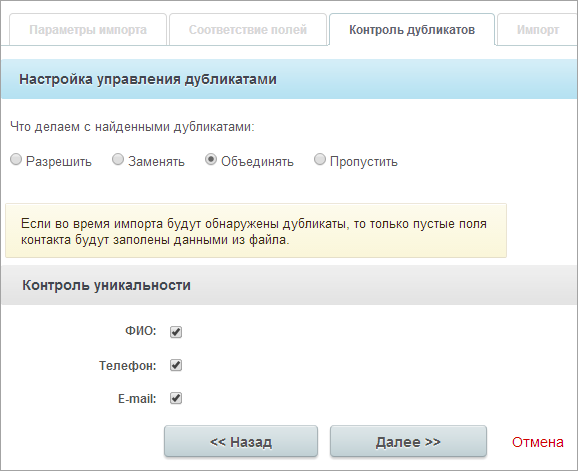Cancel import via the Отмена link
The height and width of the screenshot is (471, 578).
point(537,442)
